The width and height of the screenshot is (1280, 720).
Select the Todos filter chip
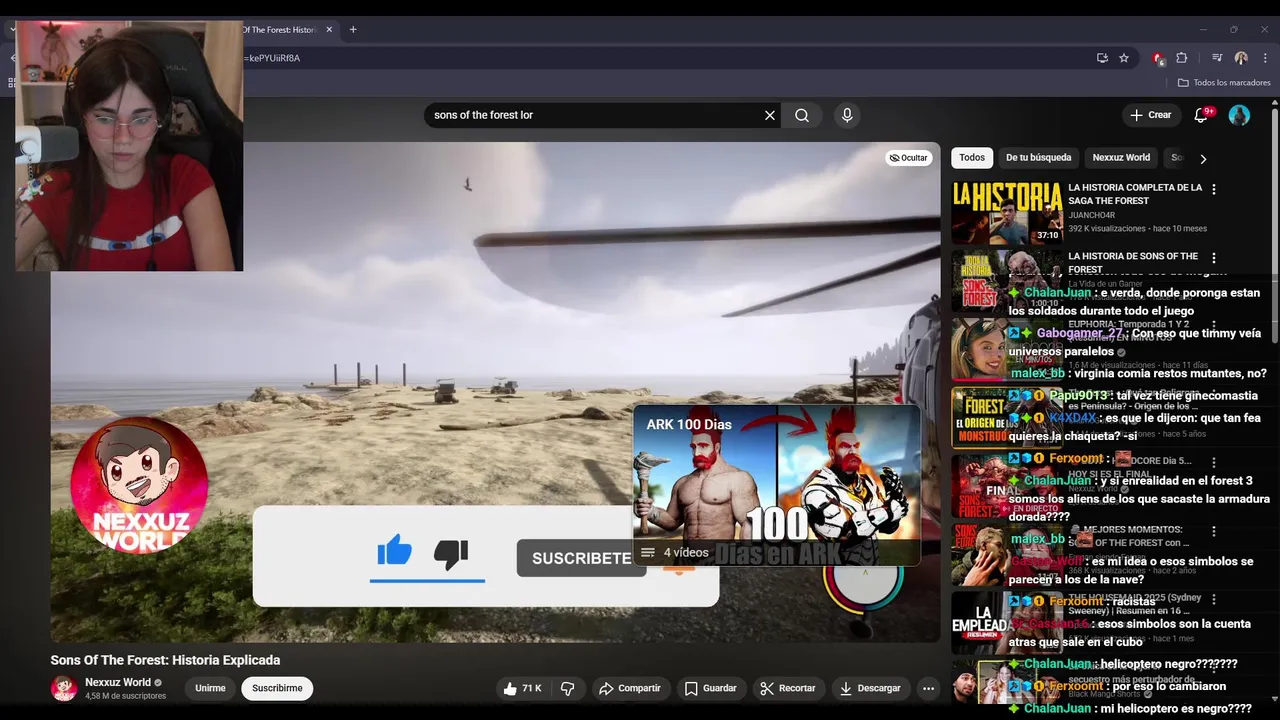point(972,158)
